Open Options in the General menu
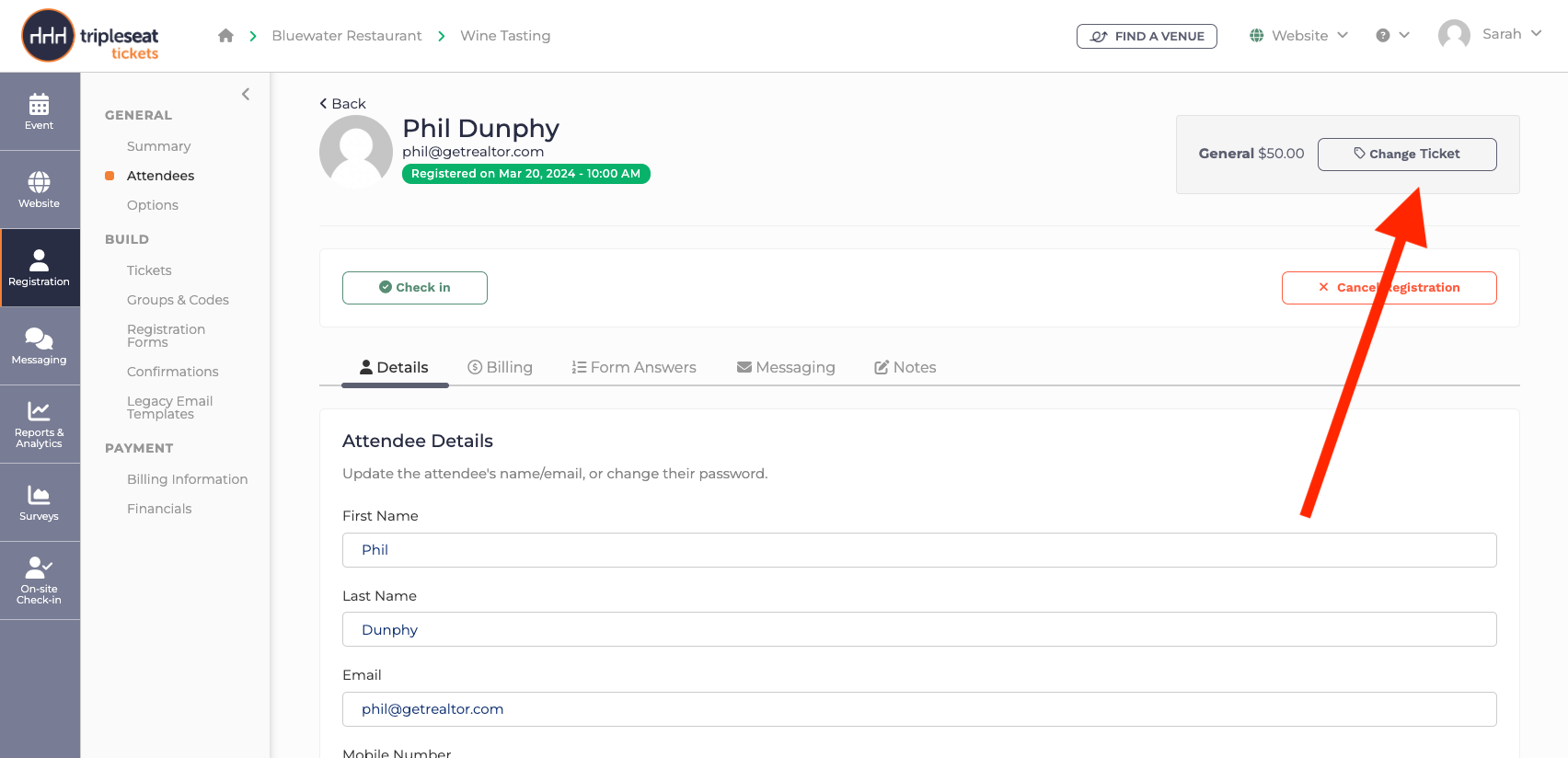Image resolution: width=1568 pixels, height=758 pixels. pyautogui.click(x=153, y=205)
